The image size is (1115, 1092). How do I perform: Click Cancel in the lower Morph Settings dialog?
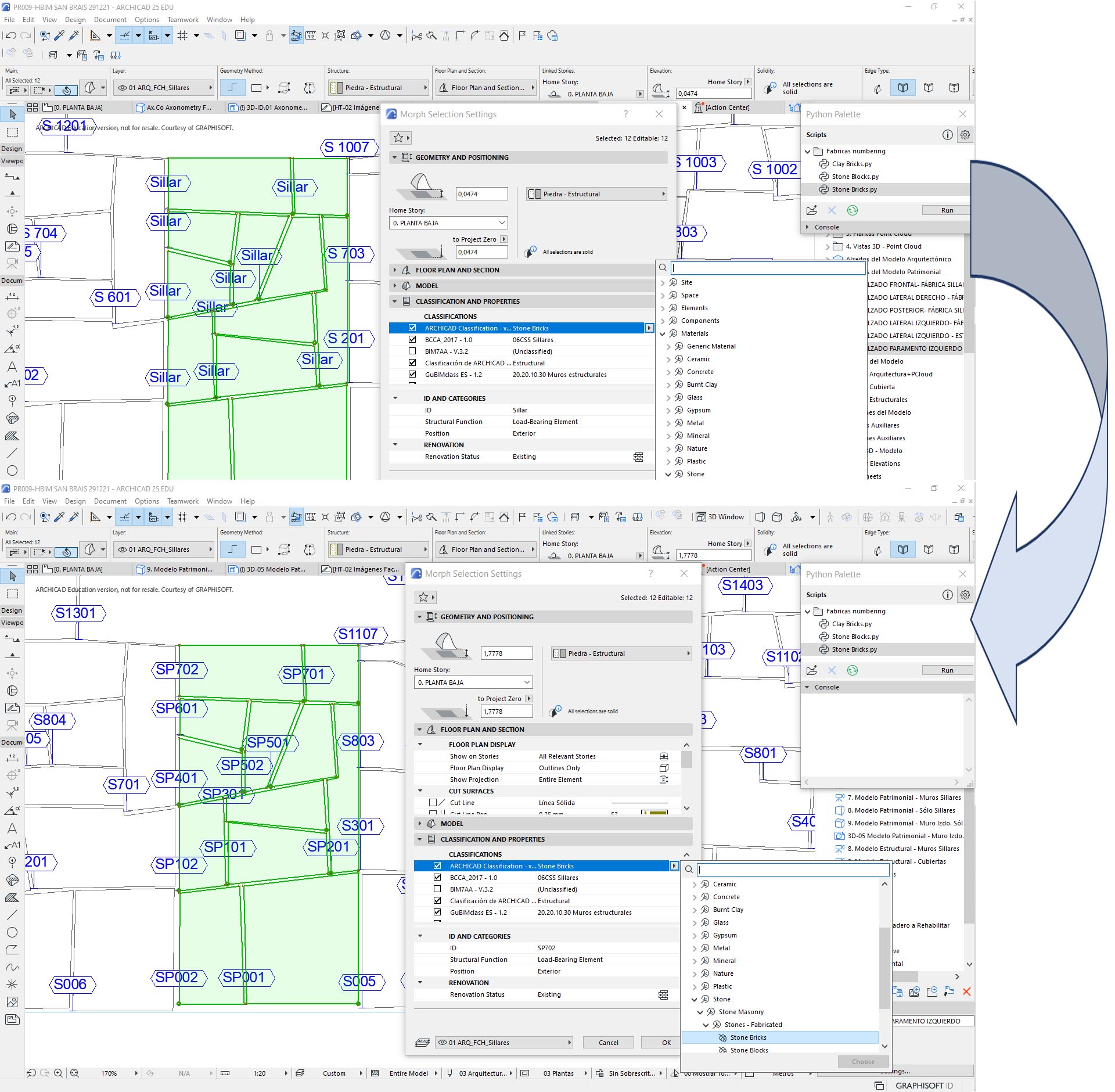[608, 1043]
